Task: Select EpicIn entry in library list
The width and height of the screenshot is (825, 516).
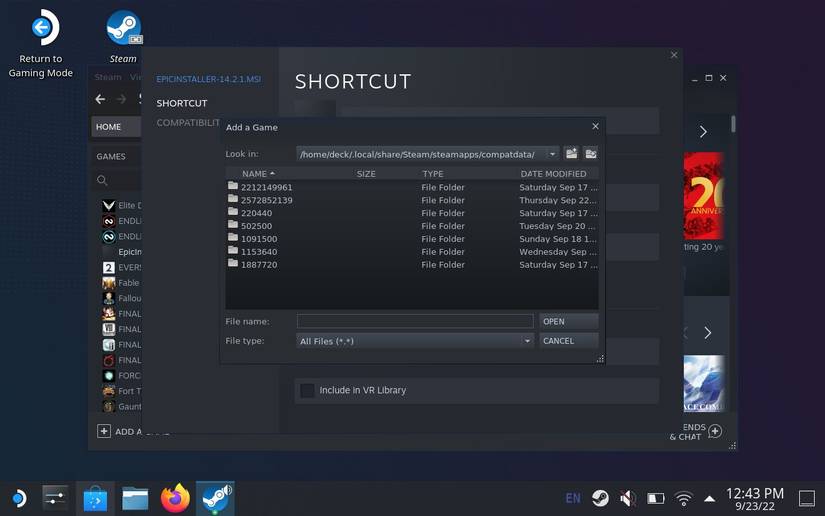Action: 129,252
